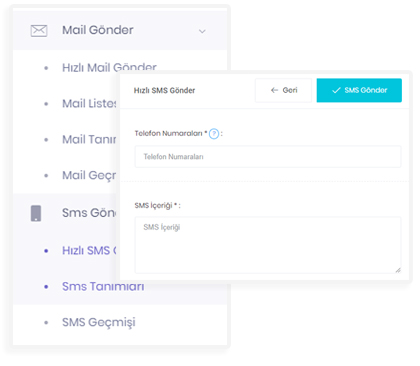Collapse the Mail Gönder chevron
This screenshot has height=366, width=420.
click(x=202, y=31)
